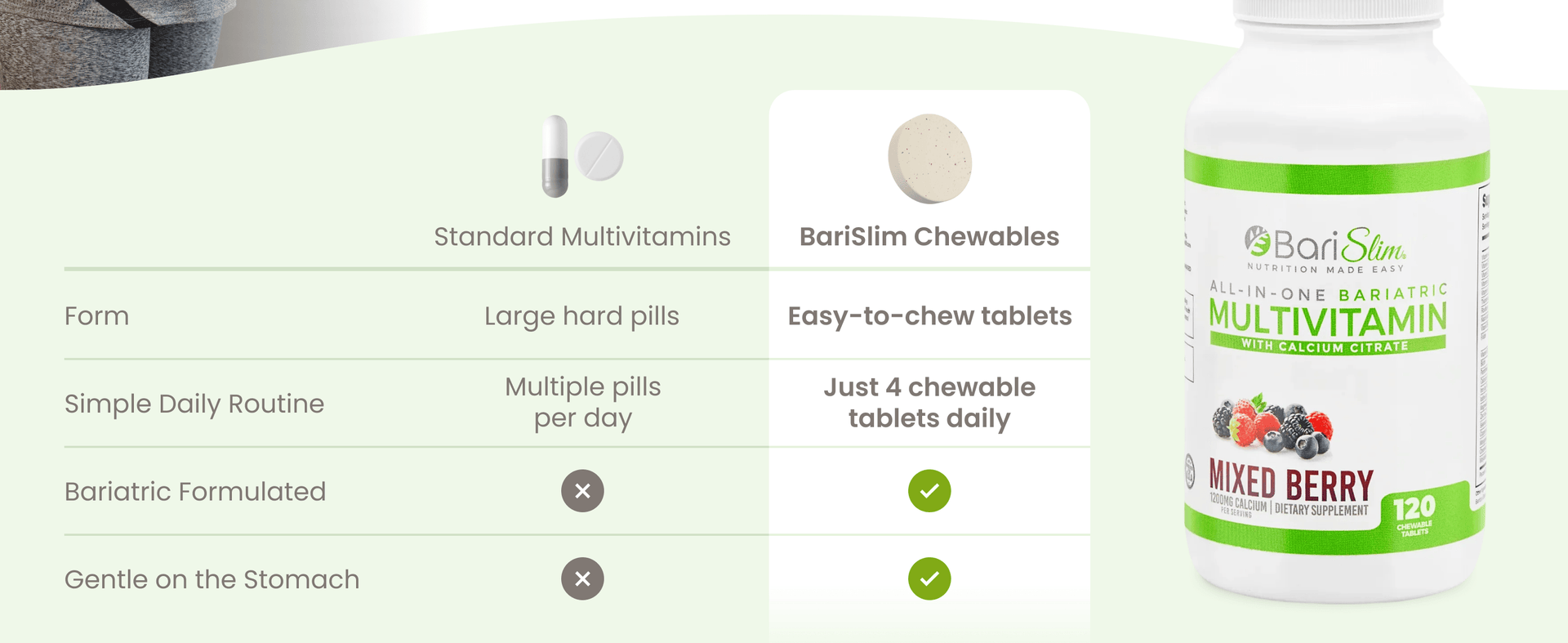This screenshot has width=1568, height=643.
Task: Select the BariSlim Chewables column heading
Action: tap(929, 237)
